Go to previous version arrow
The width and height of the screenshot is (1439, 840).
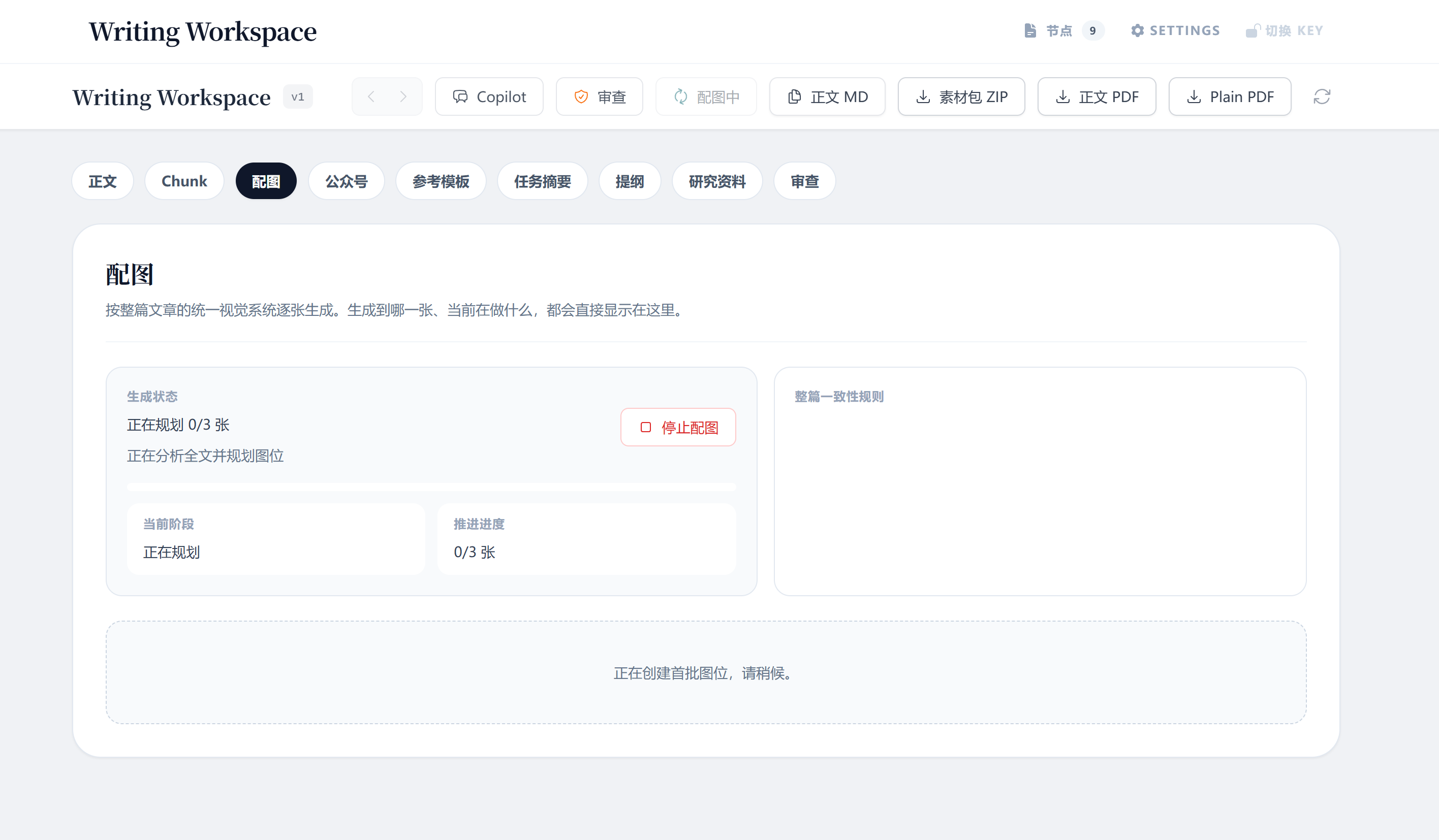click(x=371, y=97)
